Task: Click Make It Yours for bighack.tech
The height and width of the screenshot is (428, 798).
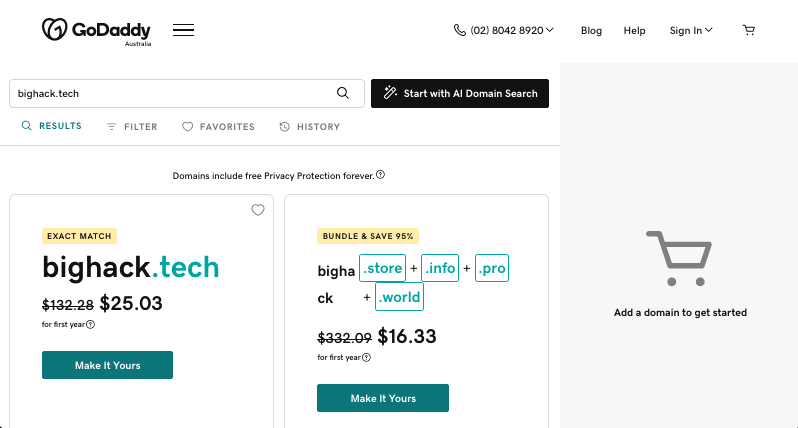Action: pyautogui.click(x=107, y=365)
